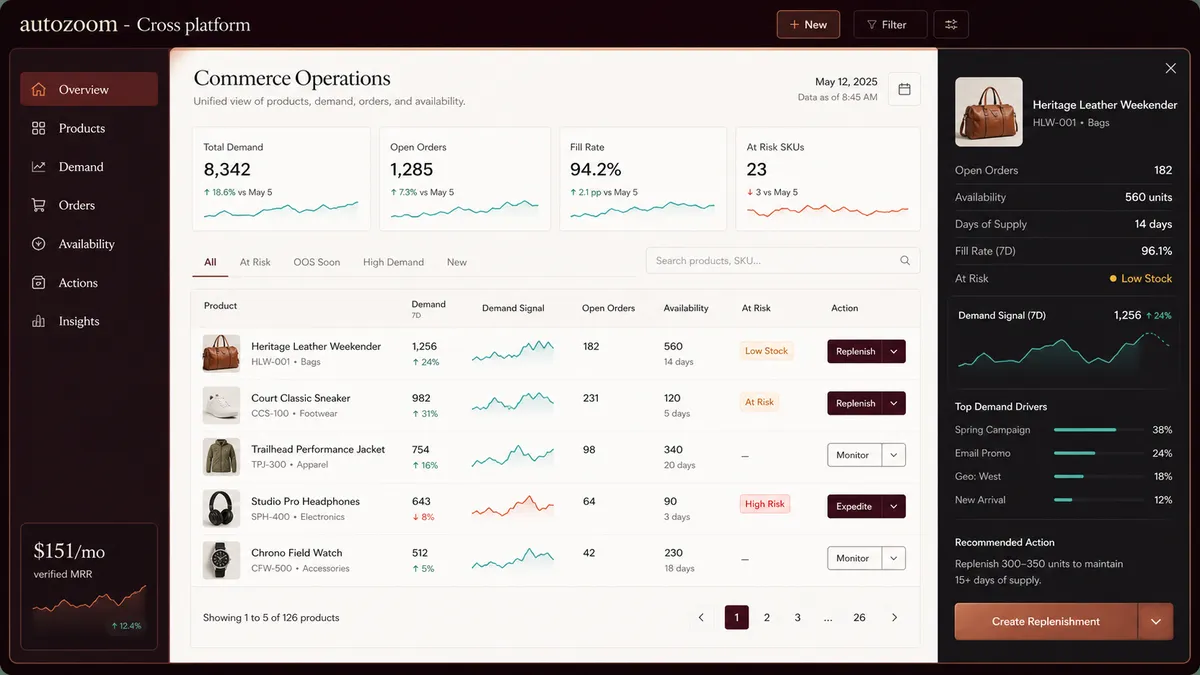
Task: Open Products in the sidebar menu
Action: click(89, 128)
